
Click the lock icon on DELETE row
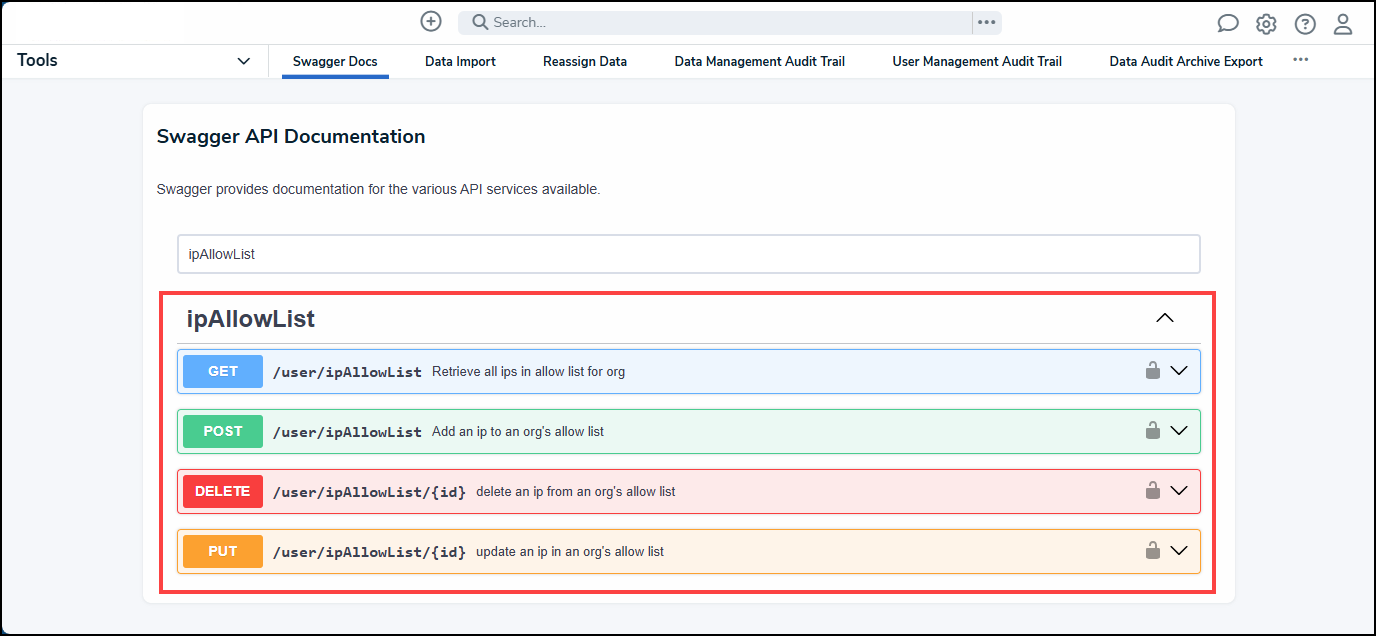click(x=1152, y=490)
